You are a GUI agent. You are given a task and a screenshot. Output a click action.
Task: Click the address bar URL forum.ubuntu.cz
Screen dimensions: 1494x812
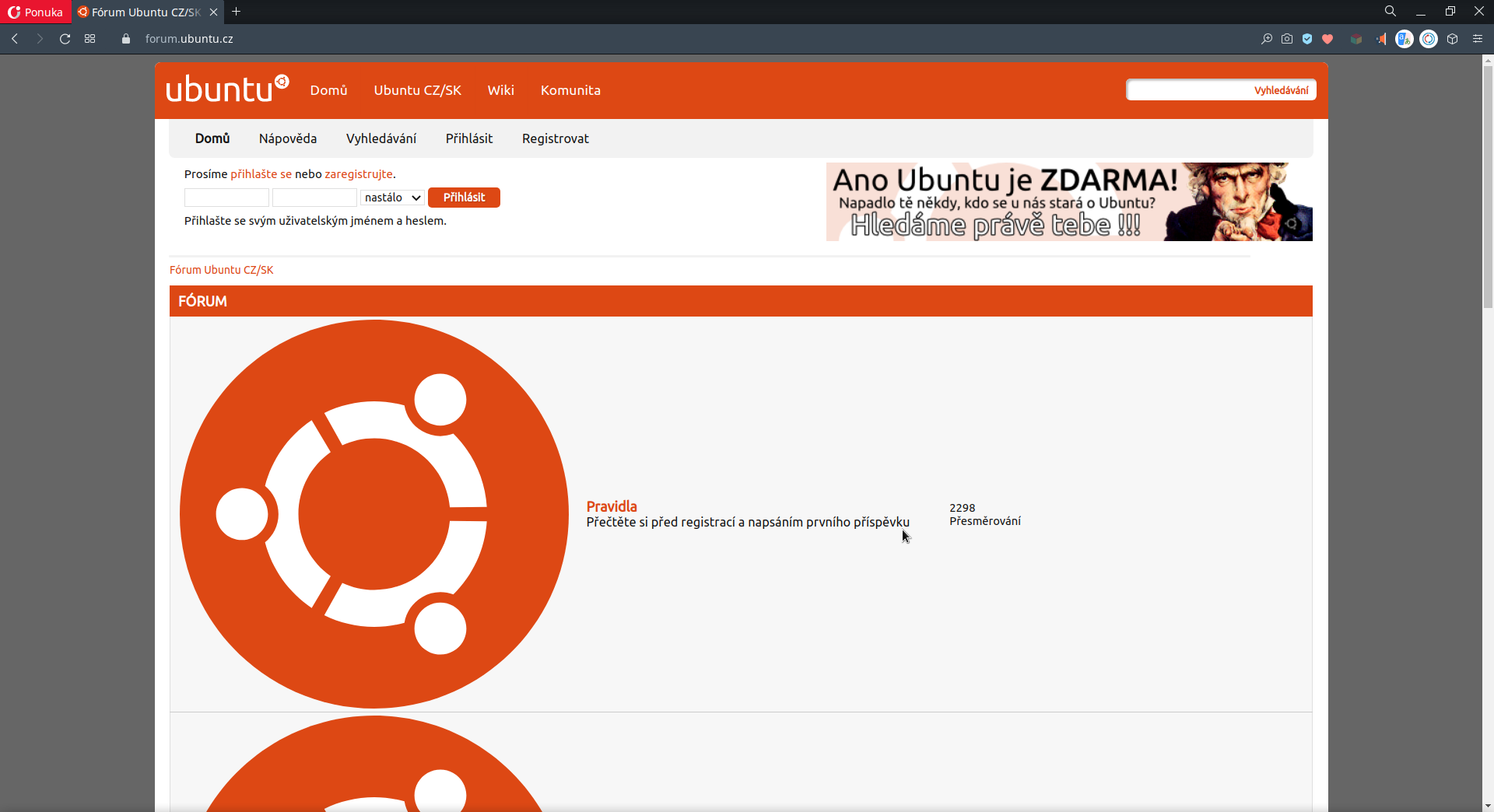coord(189,39)
